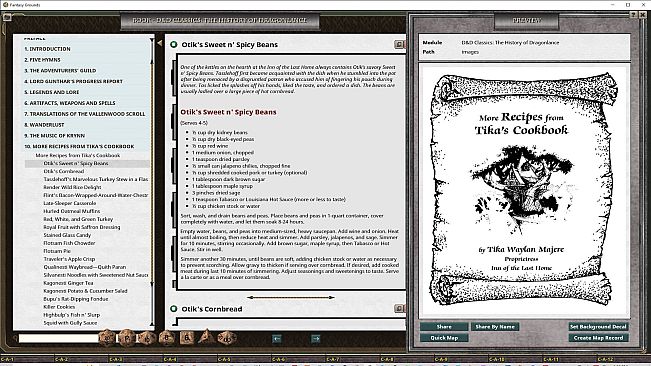Select Squid with Gully Sauce entry
This screenshot has height=366, width=651.
click(70, 323)
